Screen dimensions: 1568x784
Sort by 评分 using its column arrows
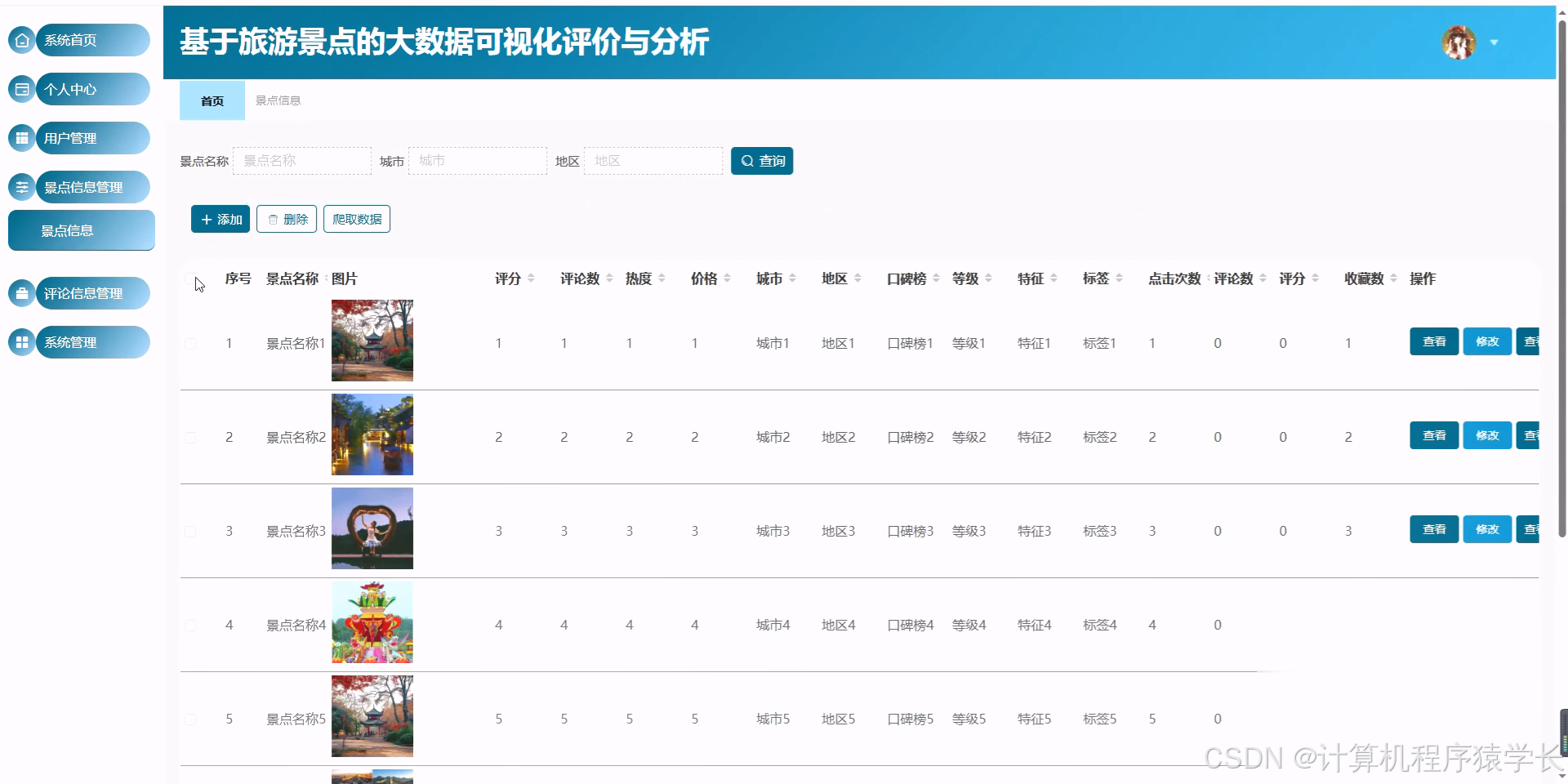pos(531,278)
